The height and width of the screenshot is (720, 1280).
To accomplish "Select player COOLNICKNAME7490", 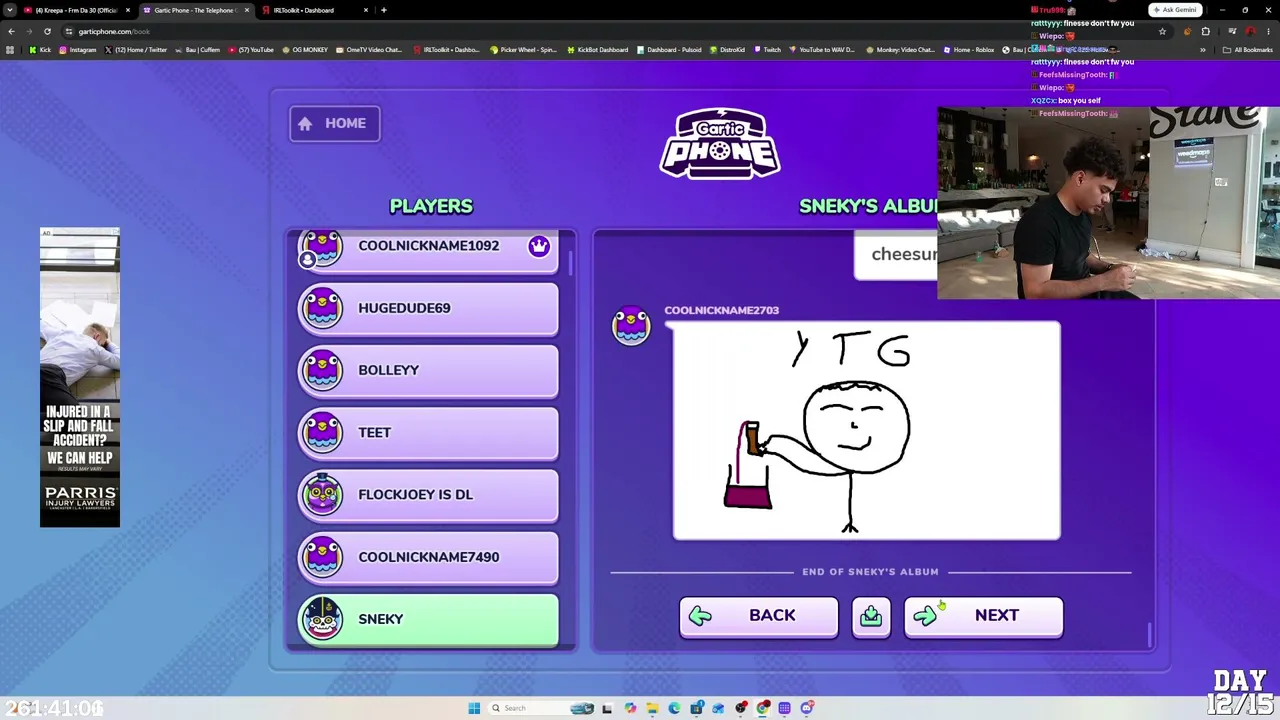I will click(428, 557).
